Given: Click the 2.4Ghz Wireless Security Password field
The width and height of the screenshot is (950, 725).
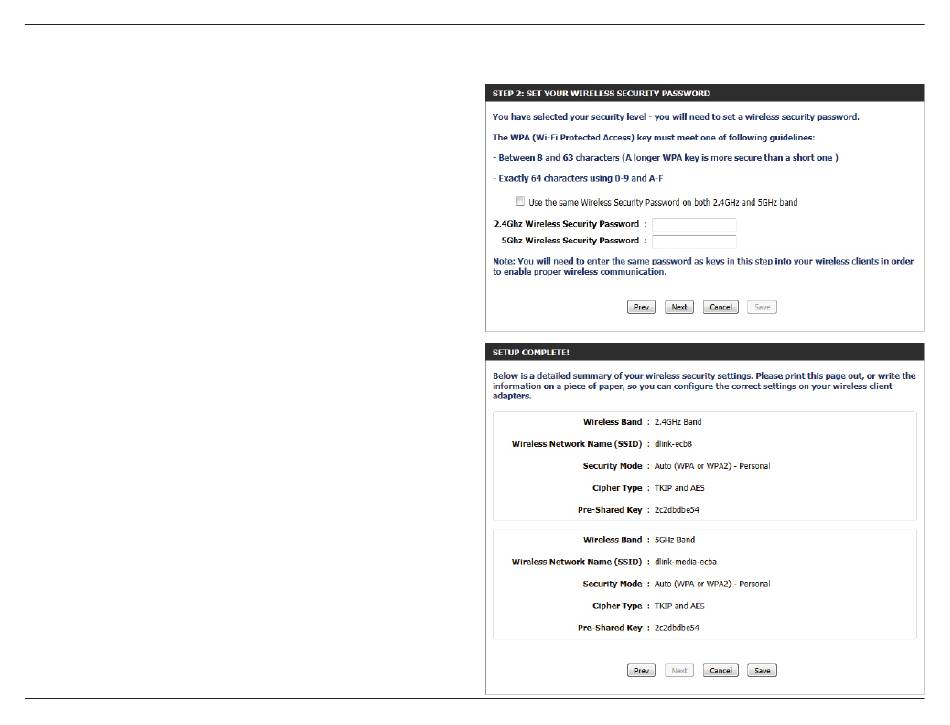Looking at the screenshot, I should [694, 225].
